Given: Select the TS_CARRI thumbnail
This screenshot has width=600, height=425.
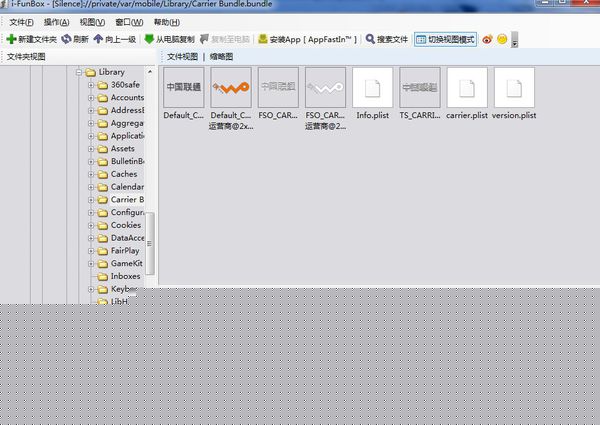Looking at the screenshot, I should coord(420,88).
